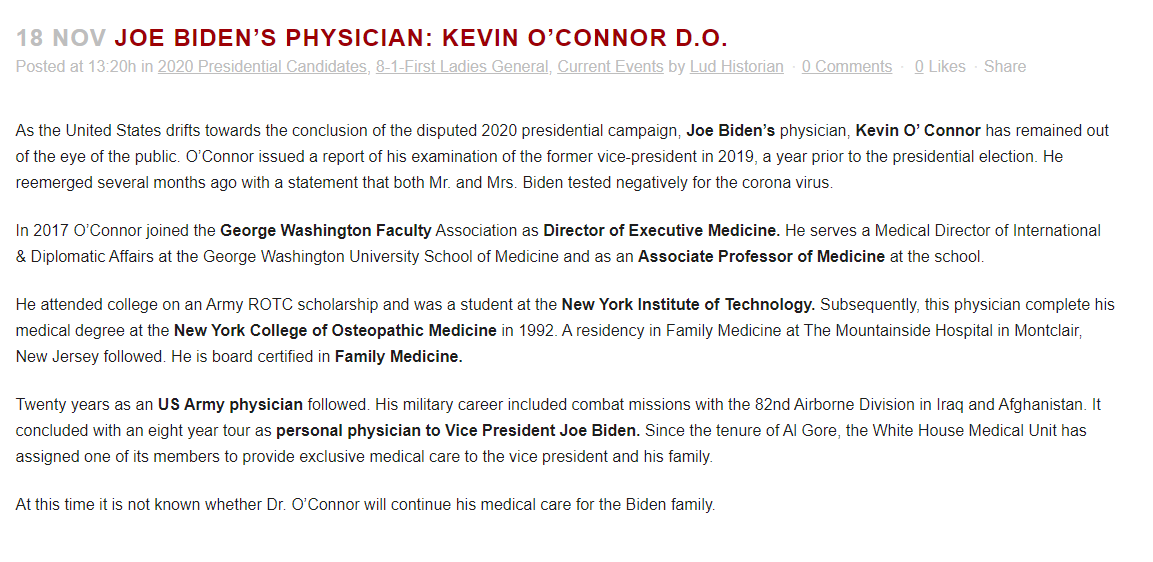The height and width of the screenshot is (562, 1153).
Task: Click the Share link
Action: coord(1004,67)
